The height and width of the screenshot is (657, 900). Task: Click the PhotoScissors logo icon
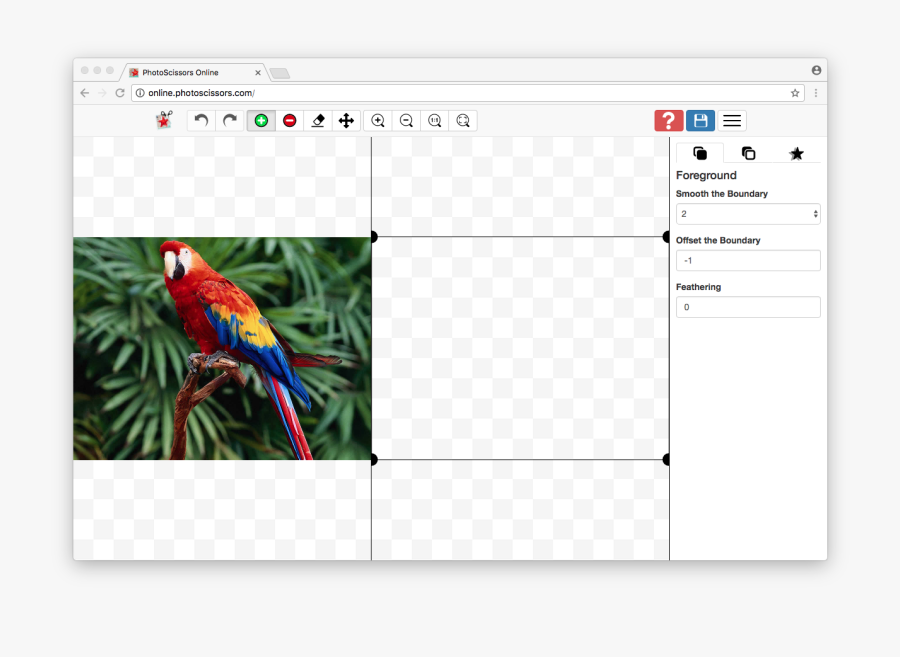[164, 120]
